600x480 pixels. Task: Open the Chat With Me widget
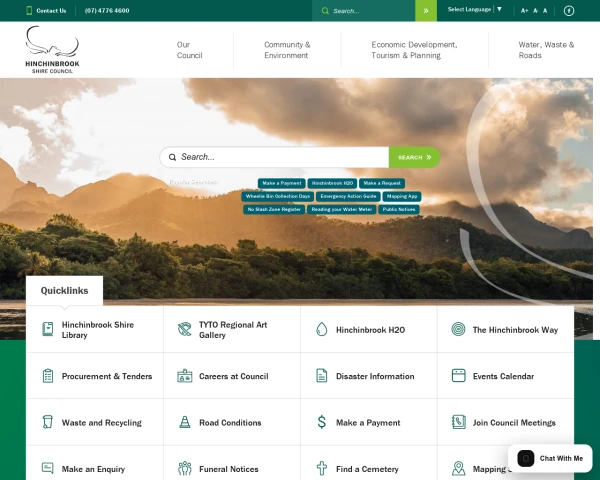tap(550, 458)
